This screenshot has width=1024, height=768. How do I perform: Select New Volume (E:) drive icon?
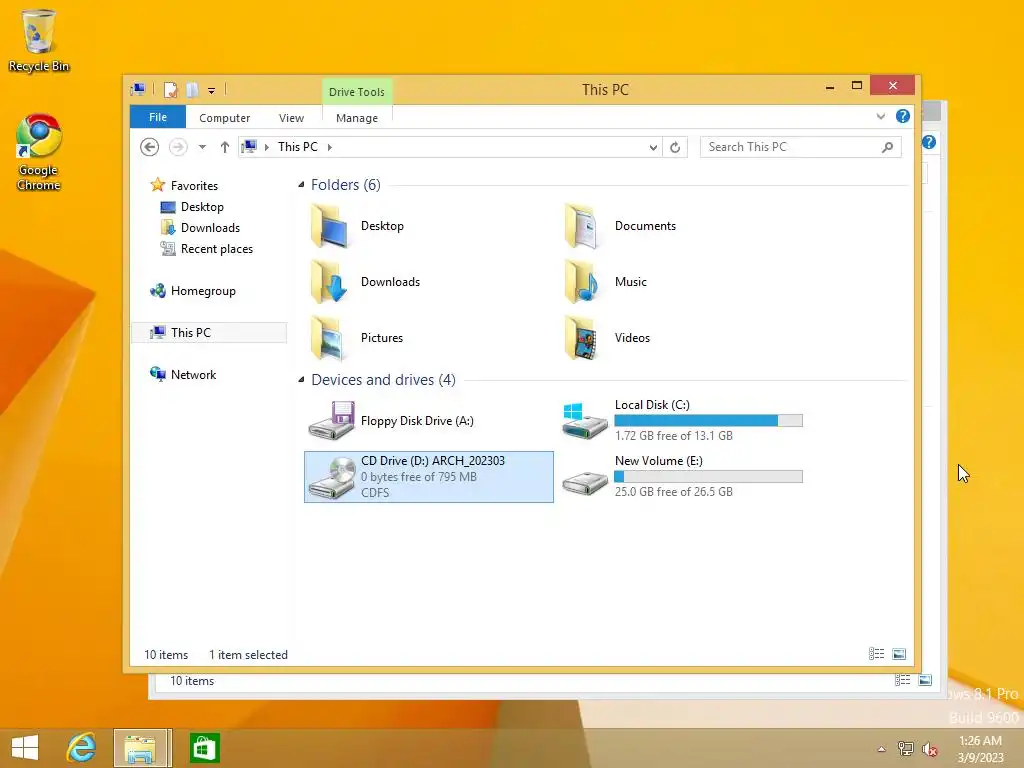point(585,482)
